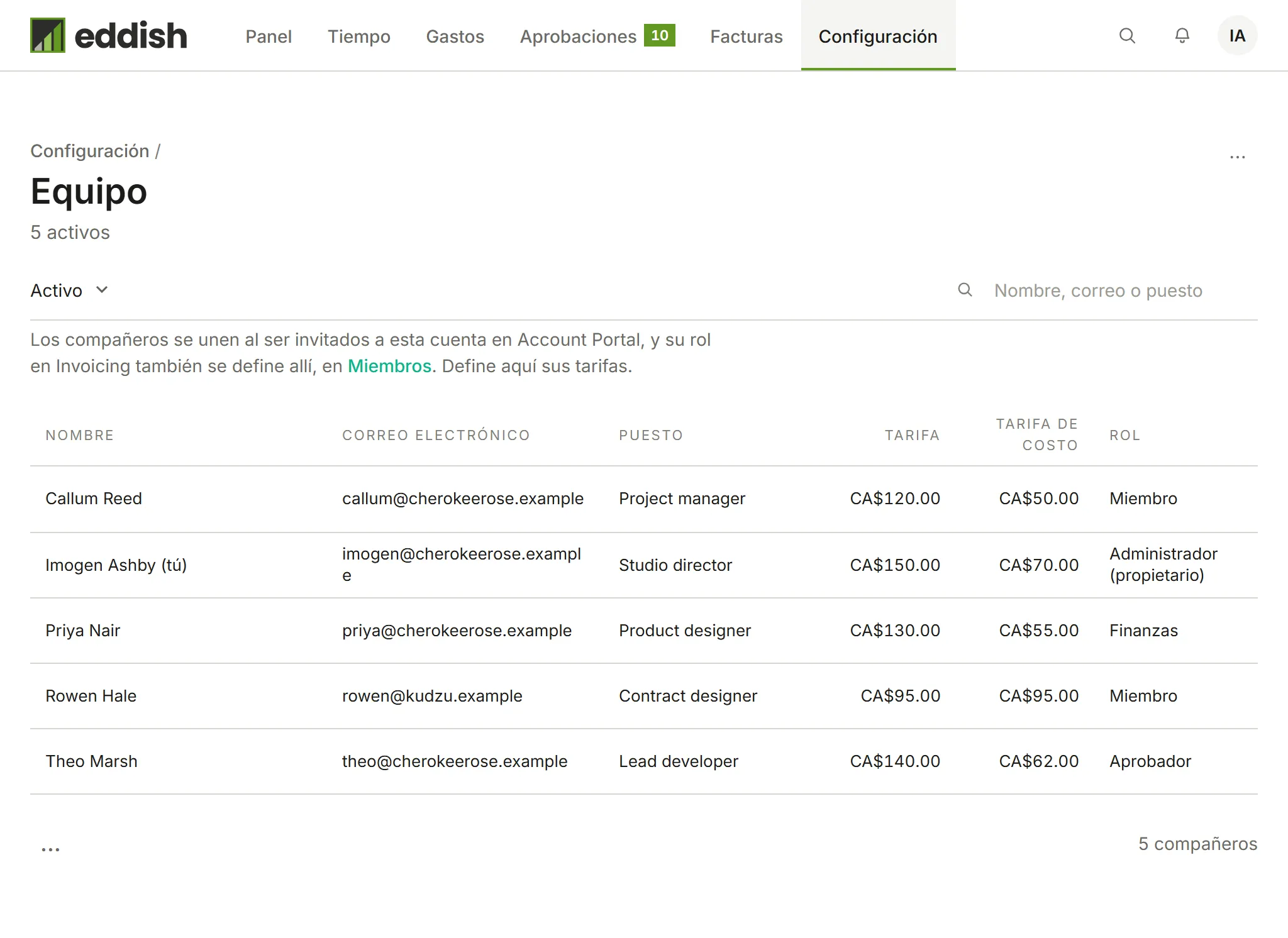The width and height of the screenshot is (1288, 938).
Task: Open the page options ellipsis beside Equipo
Action: (x=1237, y=157)
